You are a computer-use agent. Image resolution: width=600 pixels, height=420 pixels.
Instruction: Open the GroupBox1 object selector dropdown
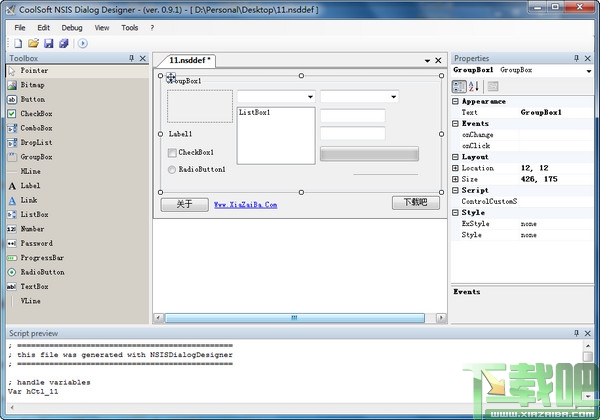pos(589,71)
